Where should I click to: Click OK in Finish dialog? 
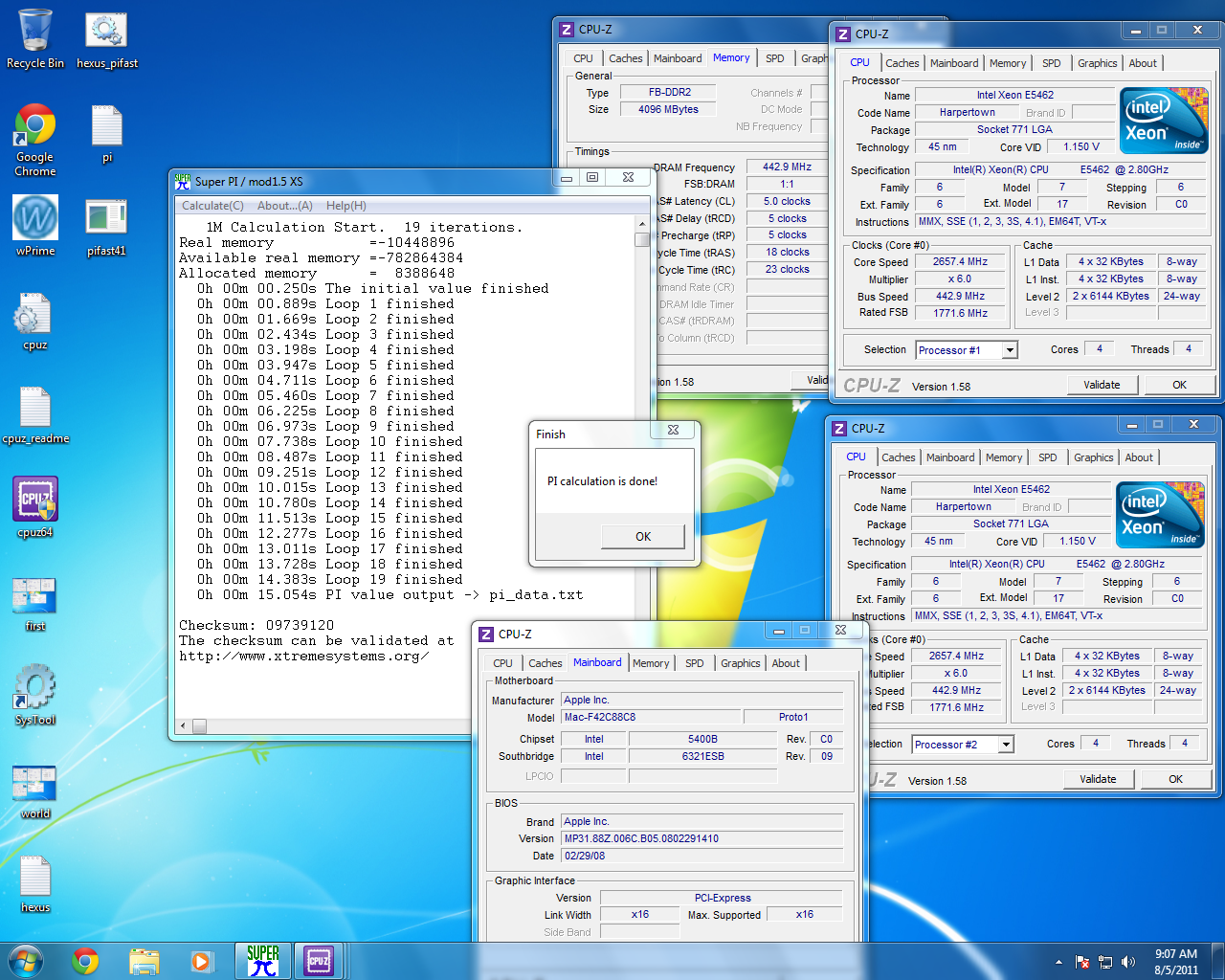pyautogui.click(x=643, y=537)
